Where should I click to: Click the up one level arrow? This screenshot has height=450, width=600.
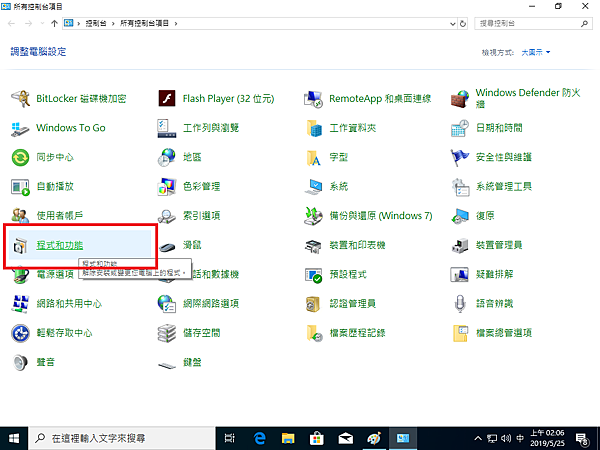click(54, 24)
